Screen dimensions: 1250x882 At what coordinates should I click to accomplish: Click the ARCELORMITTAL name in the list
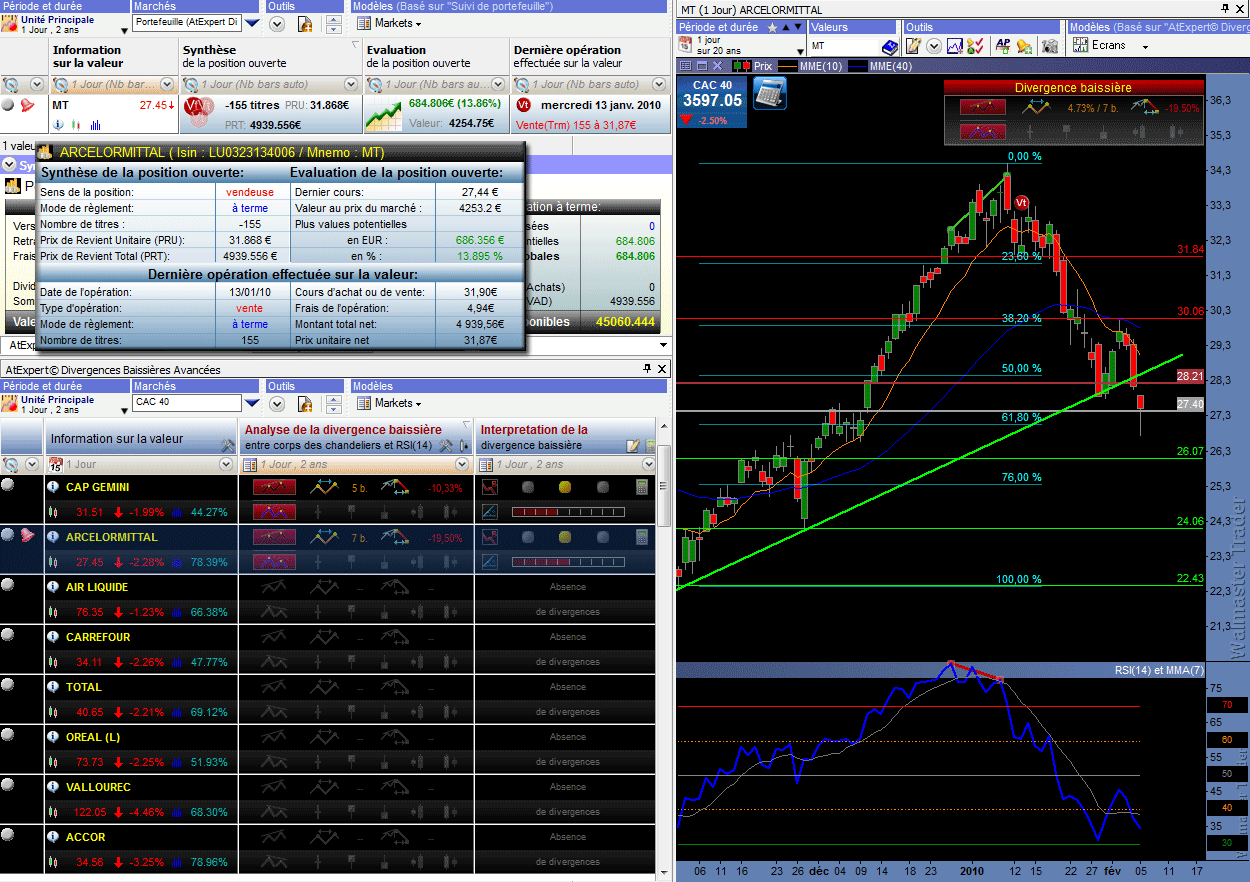click(112, 537)
